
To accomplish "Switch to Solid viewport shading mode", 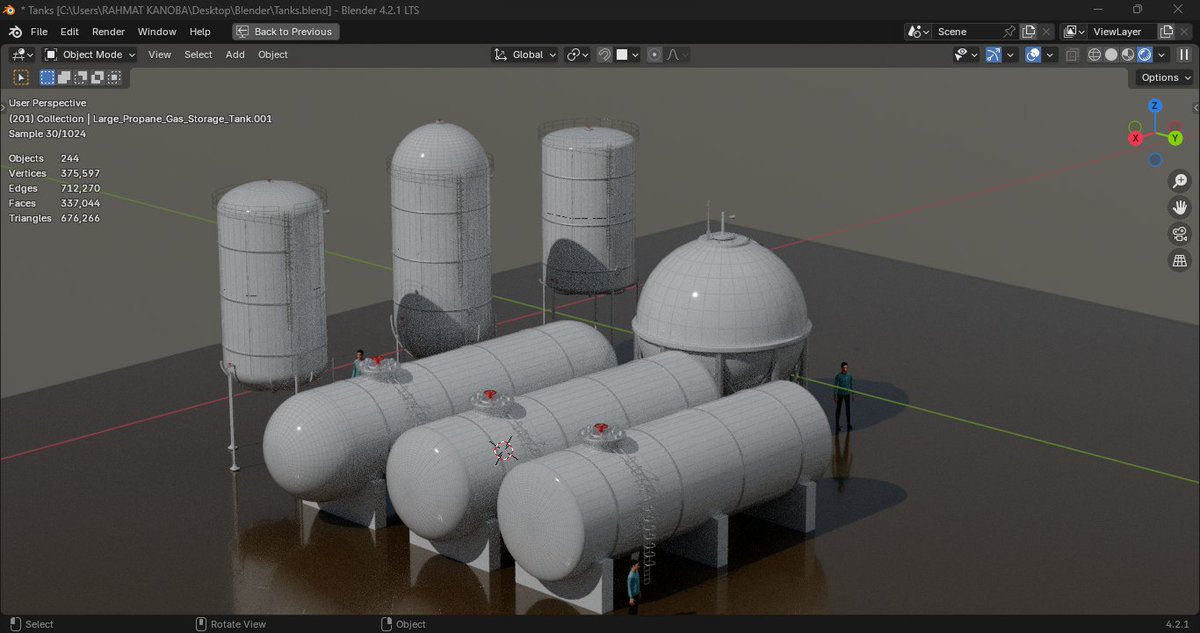I will [1110, 55].
